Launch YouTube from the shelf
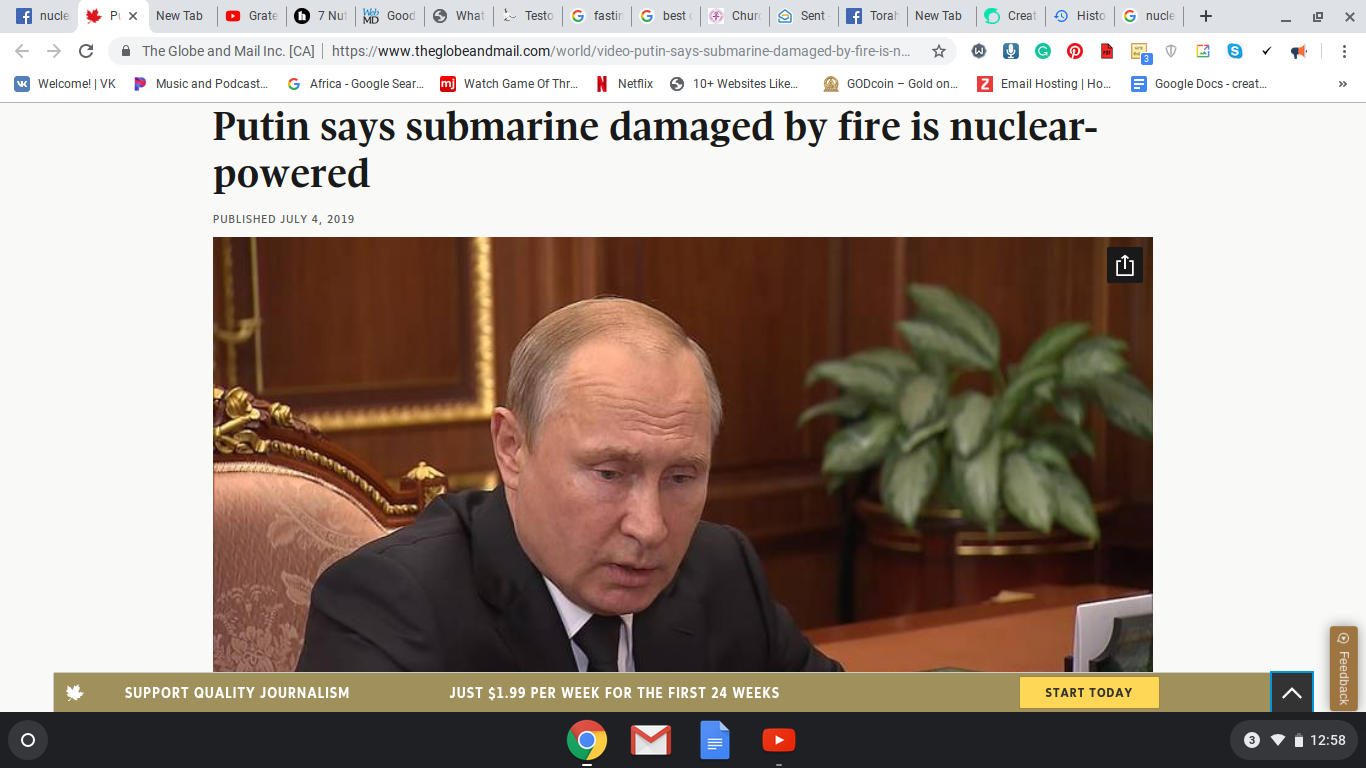This screenshot has width=1366, height=768. 778,741
